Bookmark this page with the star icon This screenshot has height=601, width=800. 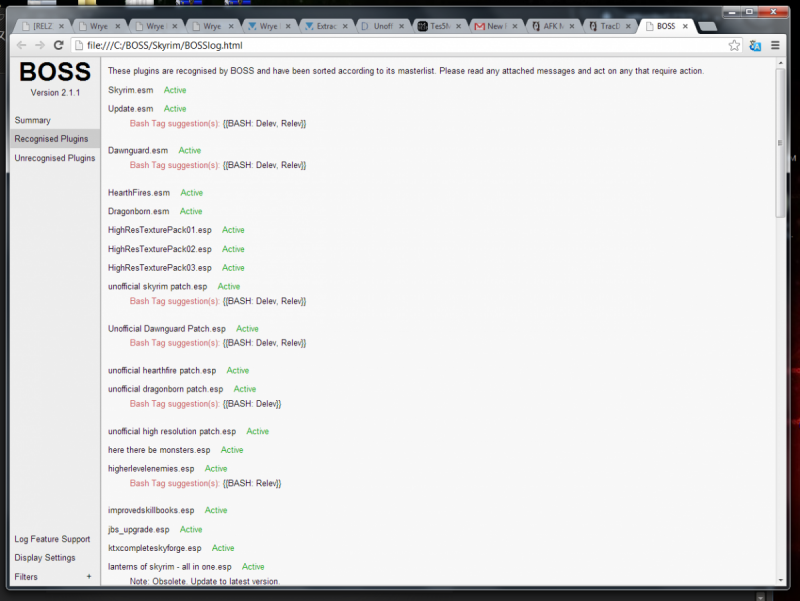[734, 45]
